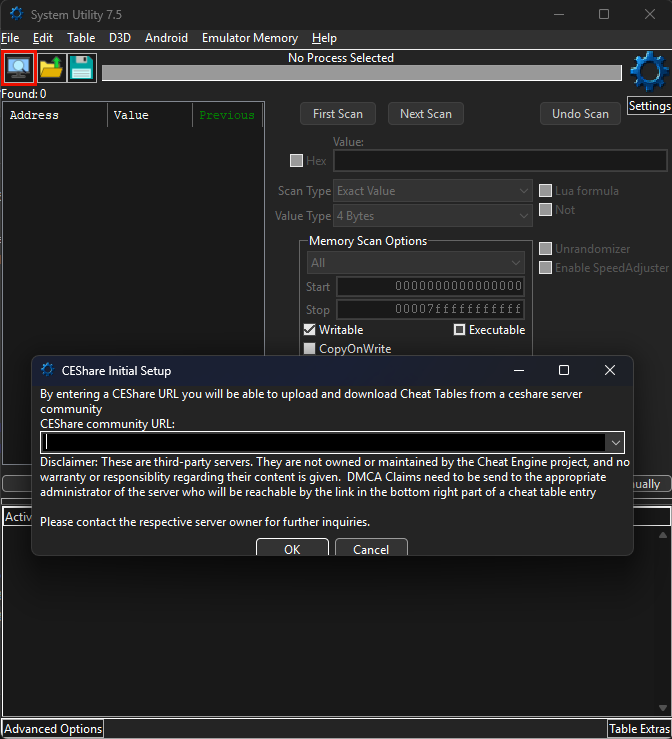This screenshot has width=672, height=739.
Task: Click the scan Value input field
Action: point(500,161)
